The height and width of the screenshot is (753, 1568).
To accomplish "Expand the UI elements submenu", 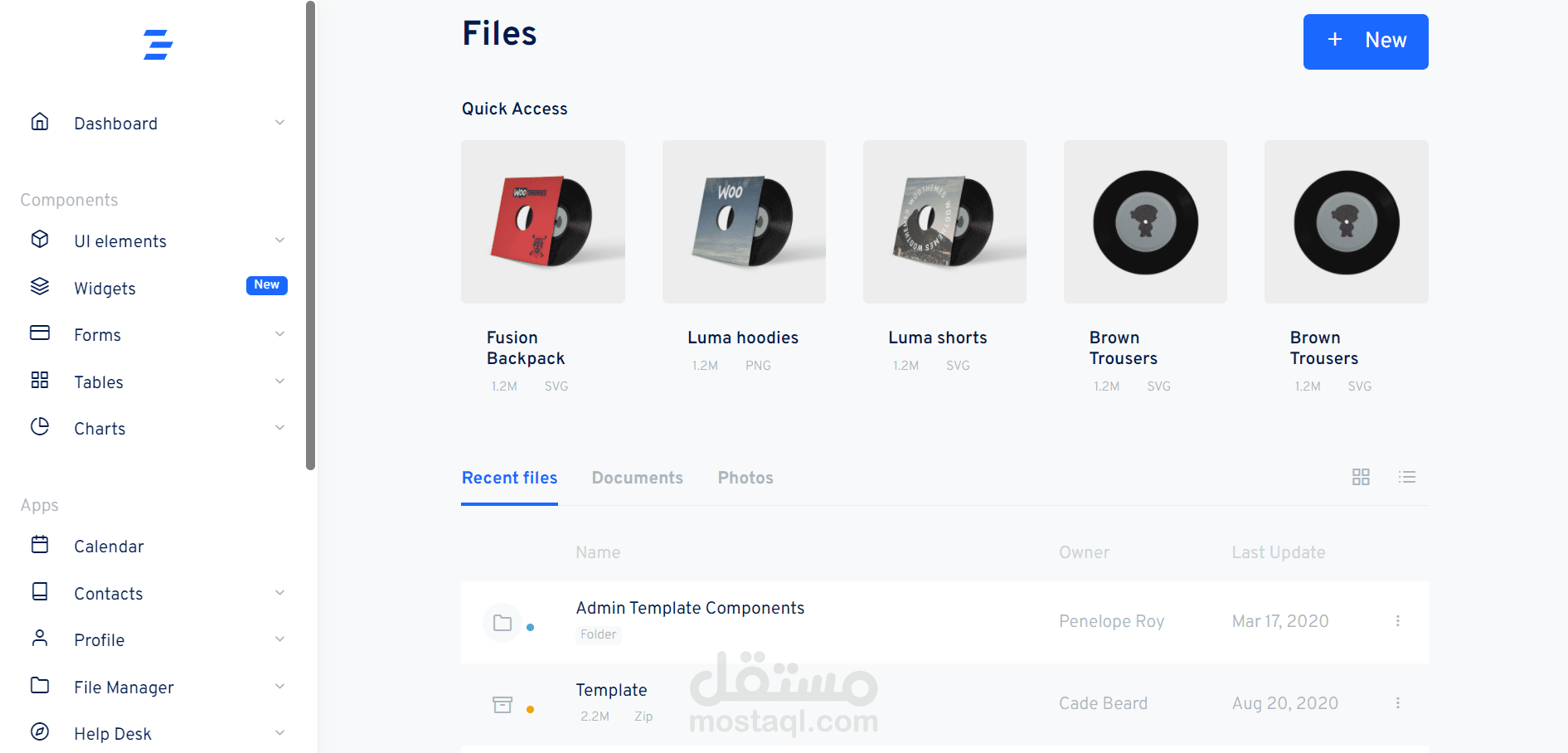I will (280, 240).
